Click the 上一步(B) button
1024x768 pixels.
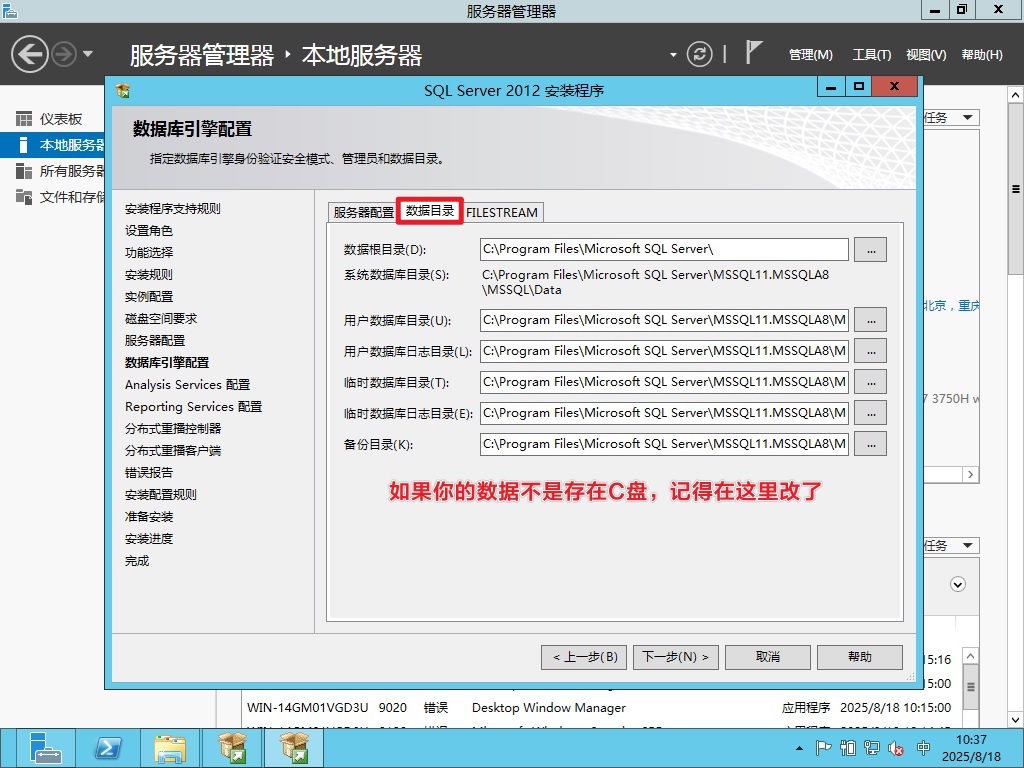(x=584, y=657)
